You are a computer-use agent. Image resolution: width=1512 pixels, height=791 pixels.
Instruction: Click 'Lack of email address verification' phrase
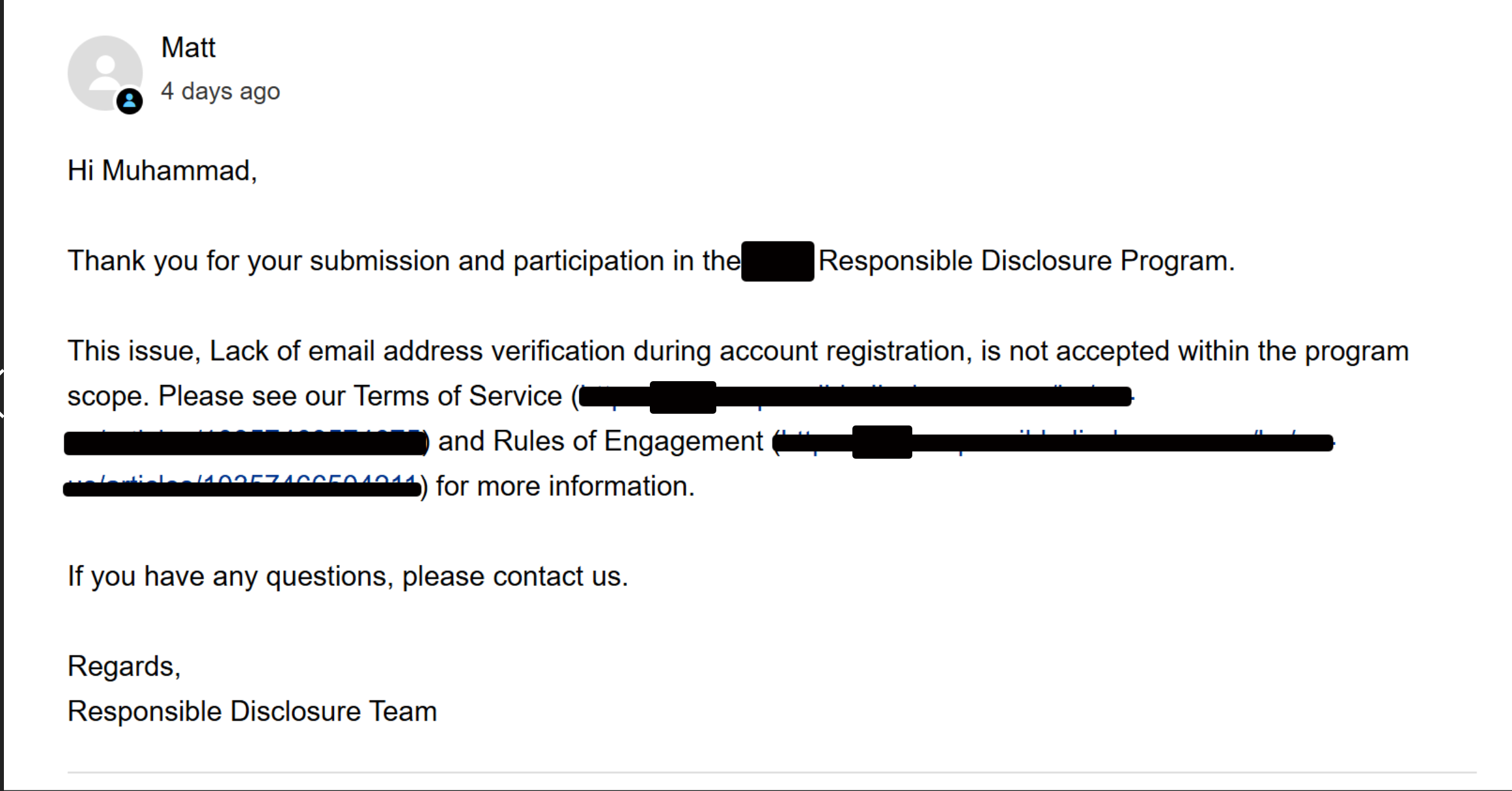(417, 351)
